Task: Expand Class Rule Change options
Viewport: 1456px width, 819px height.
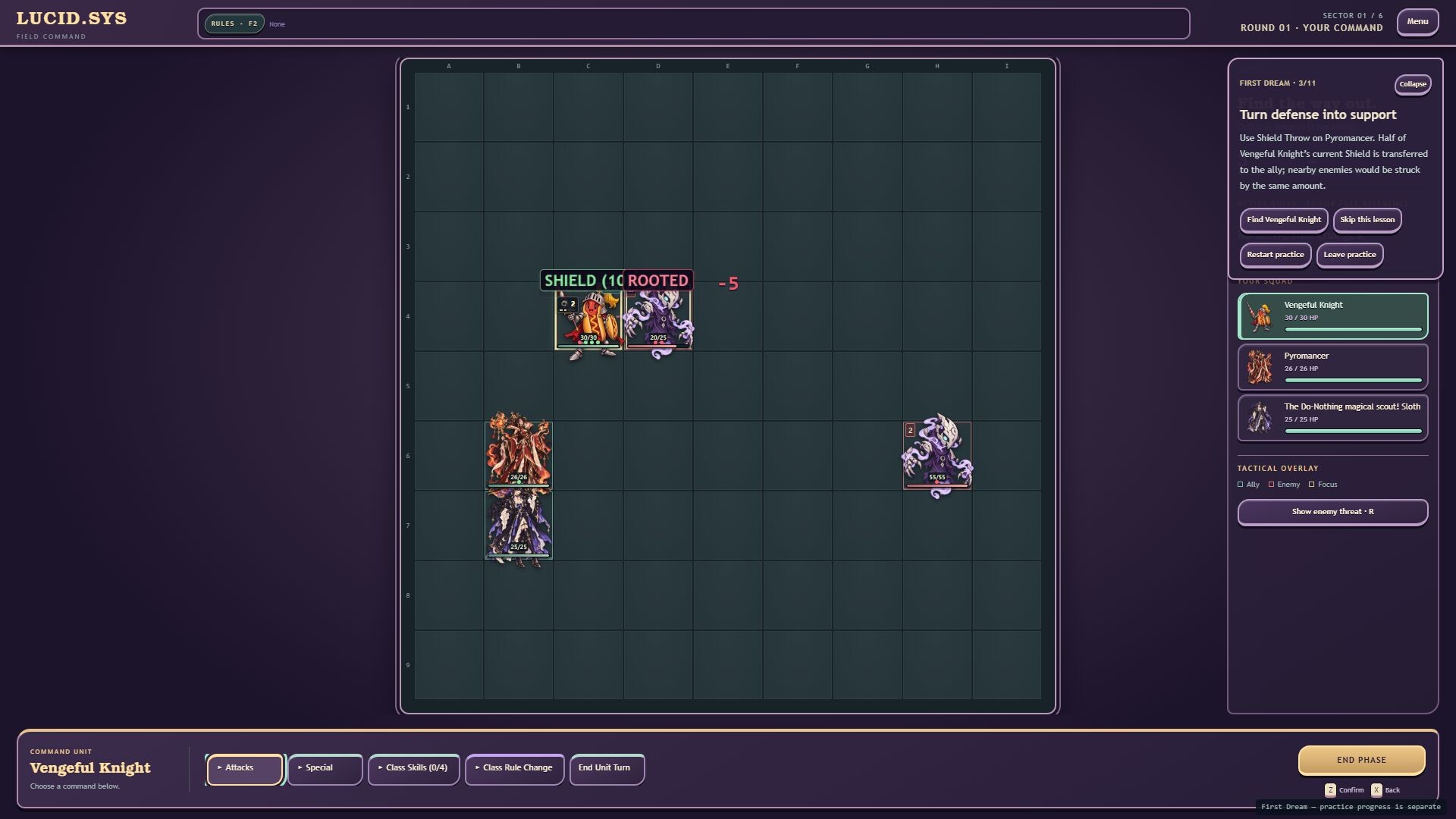Action: (514, 769)
